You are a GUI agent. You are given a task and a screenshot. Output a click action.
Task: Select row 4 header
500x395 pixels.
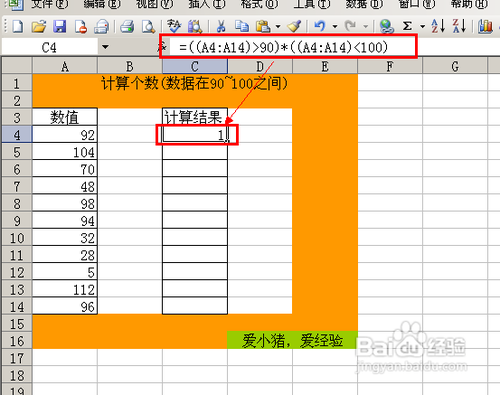tap(17, 134)
